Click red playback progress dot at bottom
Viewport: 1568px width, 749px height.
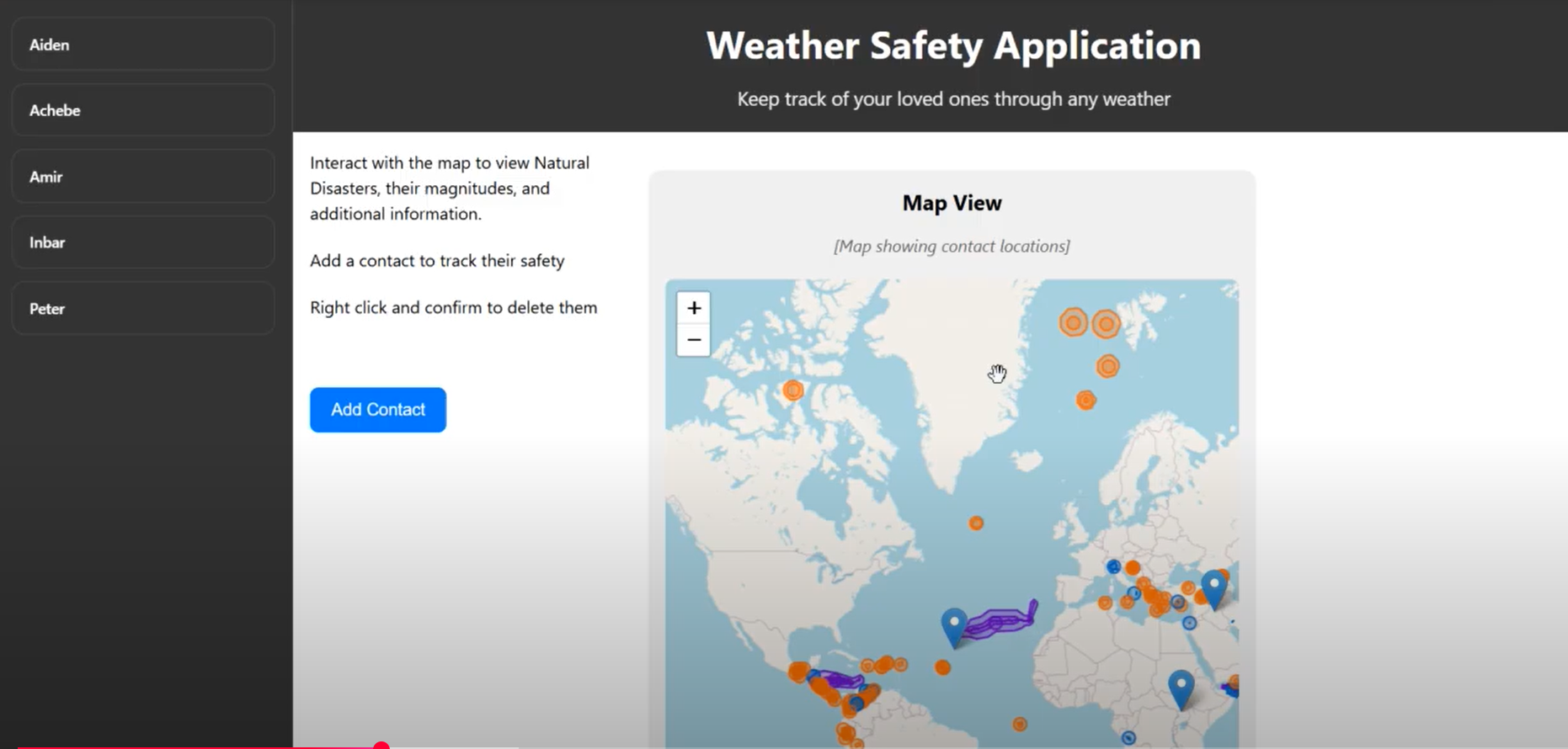(381, 746)
